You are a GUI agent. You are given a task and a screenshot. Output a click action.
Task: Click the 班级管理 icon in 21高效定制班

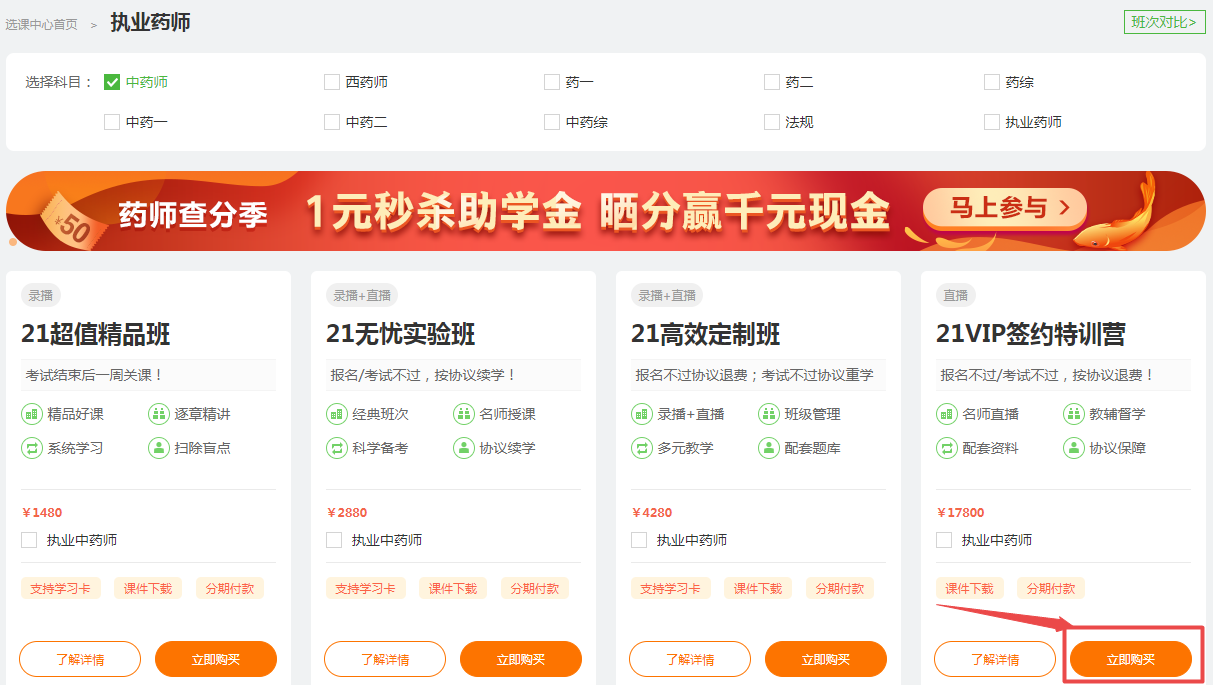769,414
